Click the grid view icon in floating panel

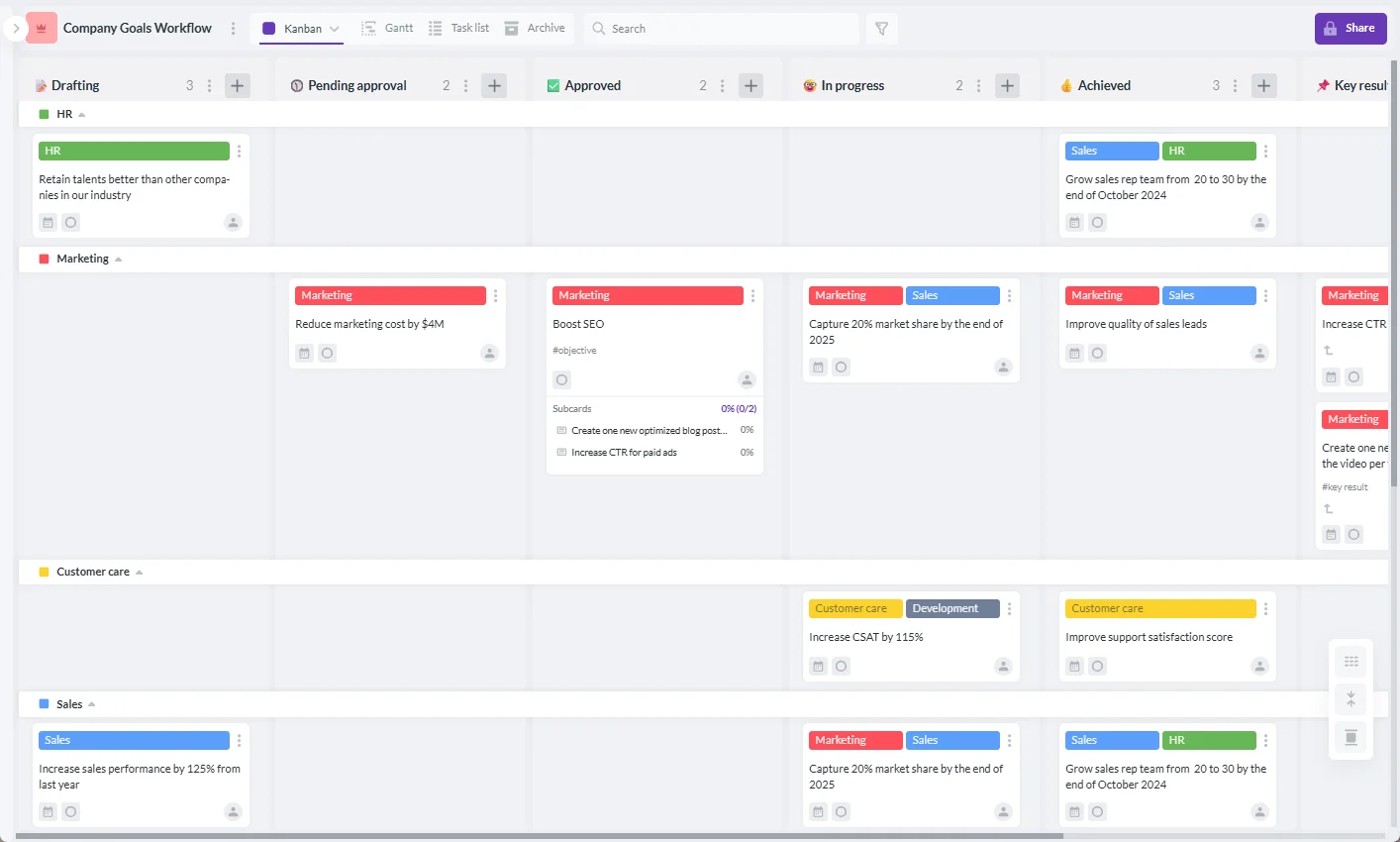point(1350,662)
